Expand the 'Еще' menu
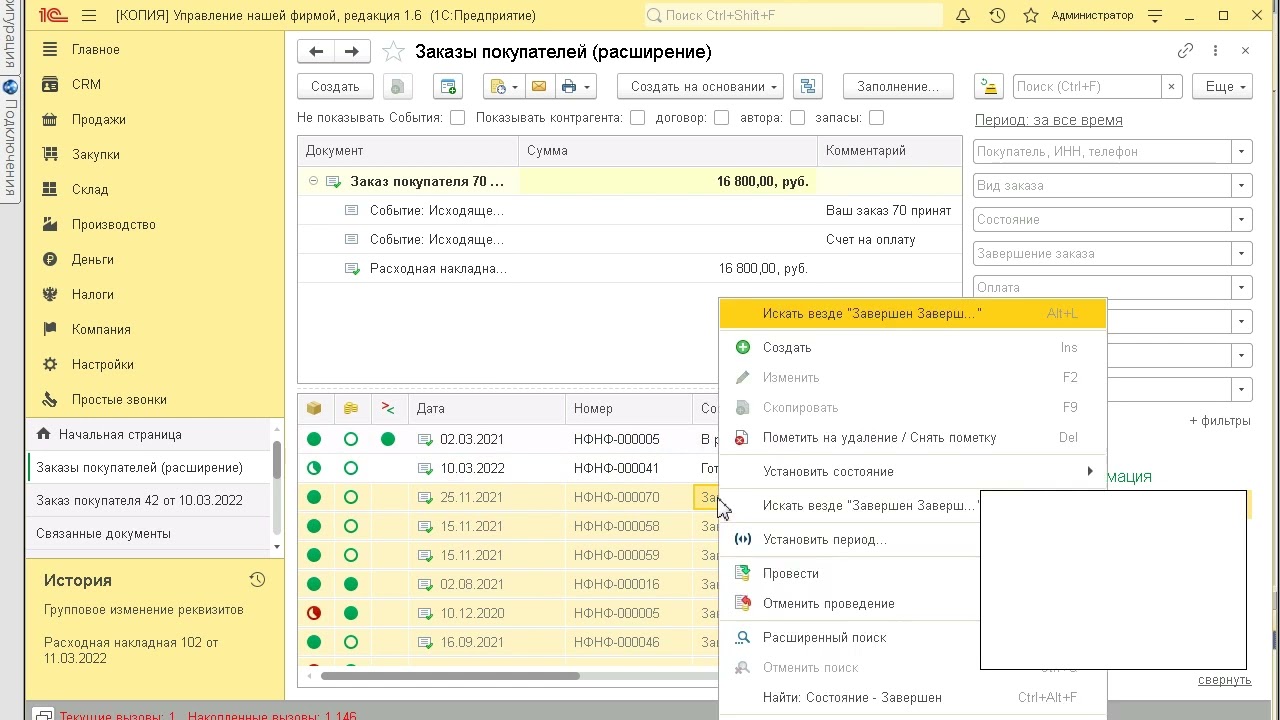 click(1223, 87)
